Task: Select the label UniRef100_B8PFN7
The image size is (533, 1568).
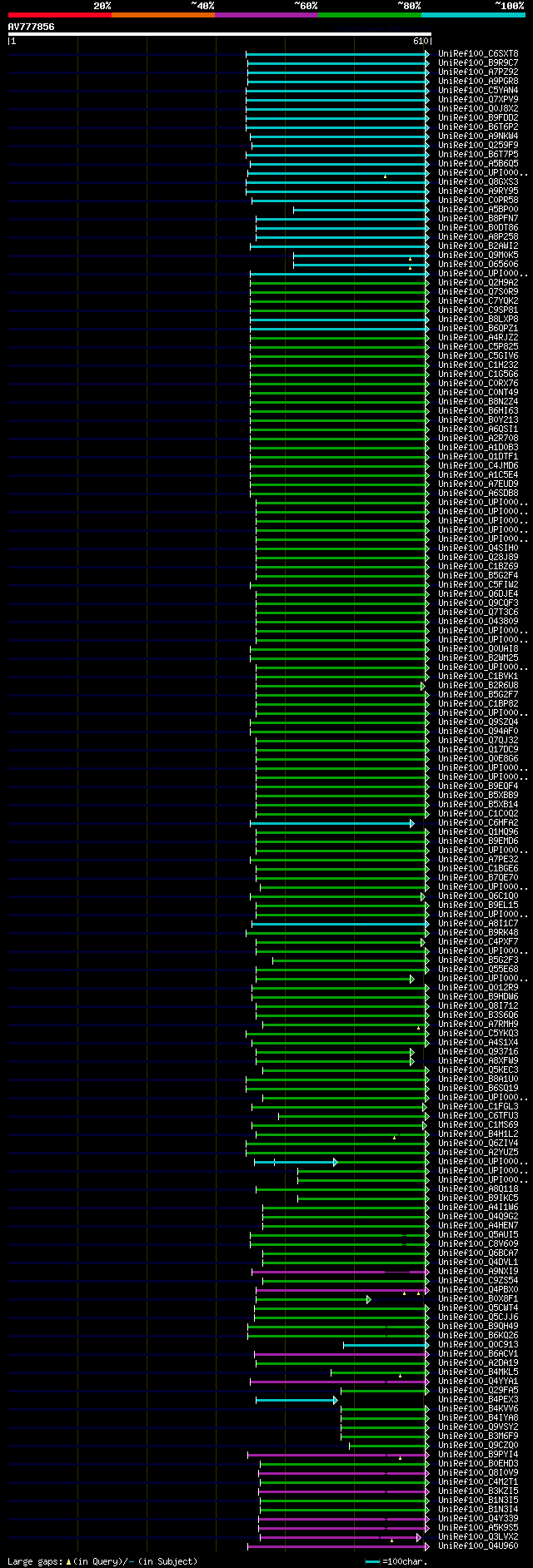Action: (x=478, y=218)
